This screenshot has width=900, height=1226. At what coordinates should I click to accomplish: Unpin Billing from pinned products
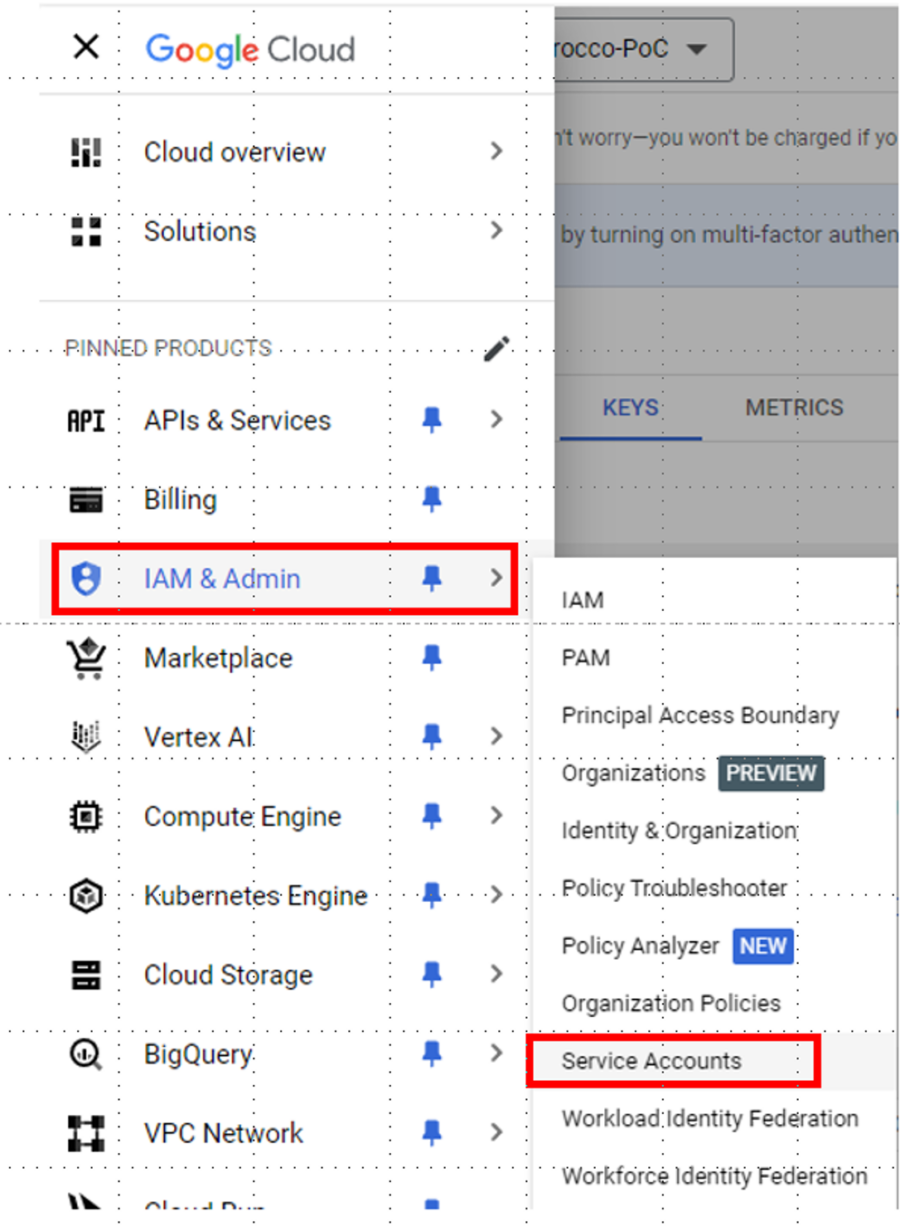pyautogui.click(x=432, y=500)
